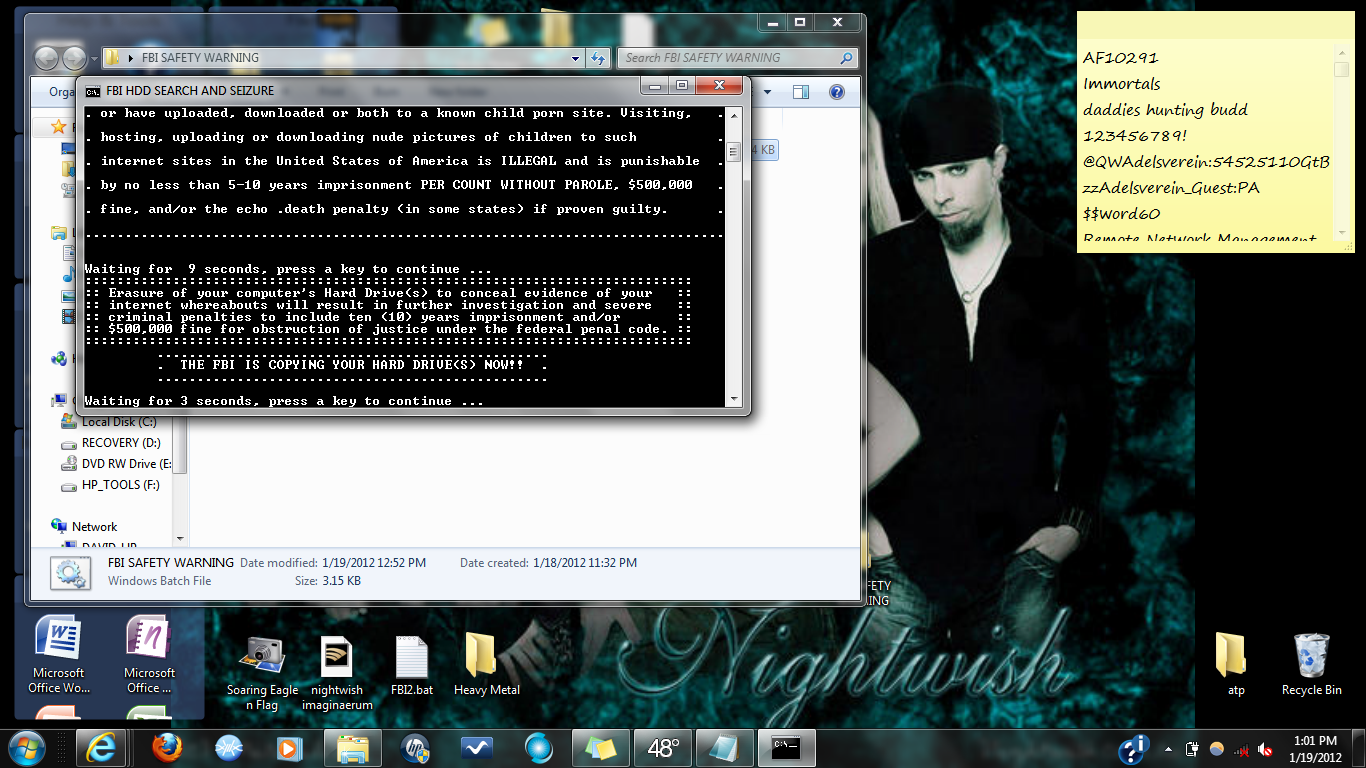Switch to Windows Explorer taskbar button
This screenshot has width=1366, height=768.
coord(353,748)
